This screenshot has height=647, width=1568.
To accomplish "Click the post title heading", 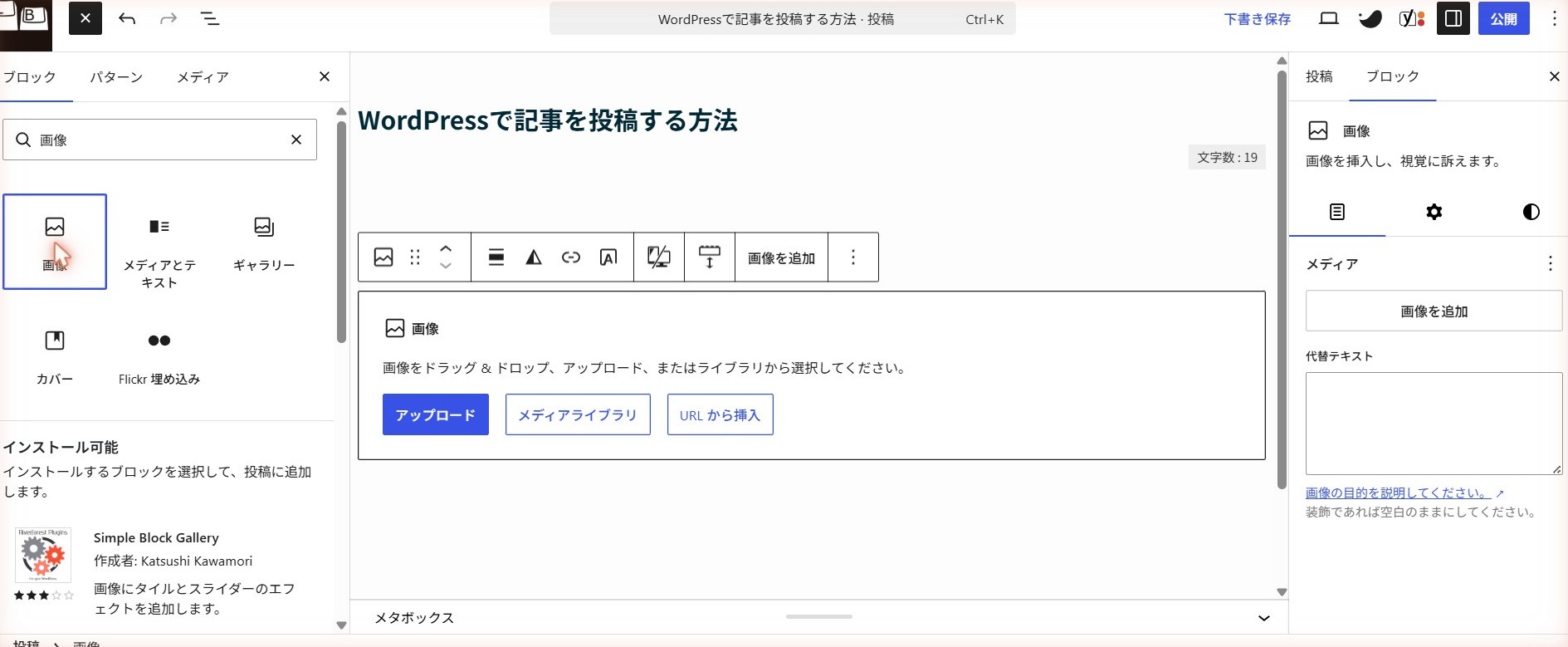I will click(x=548, y=121).
